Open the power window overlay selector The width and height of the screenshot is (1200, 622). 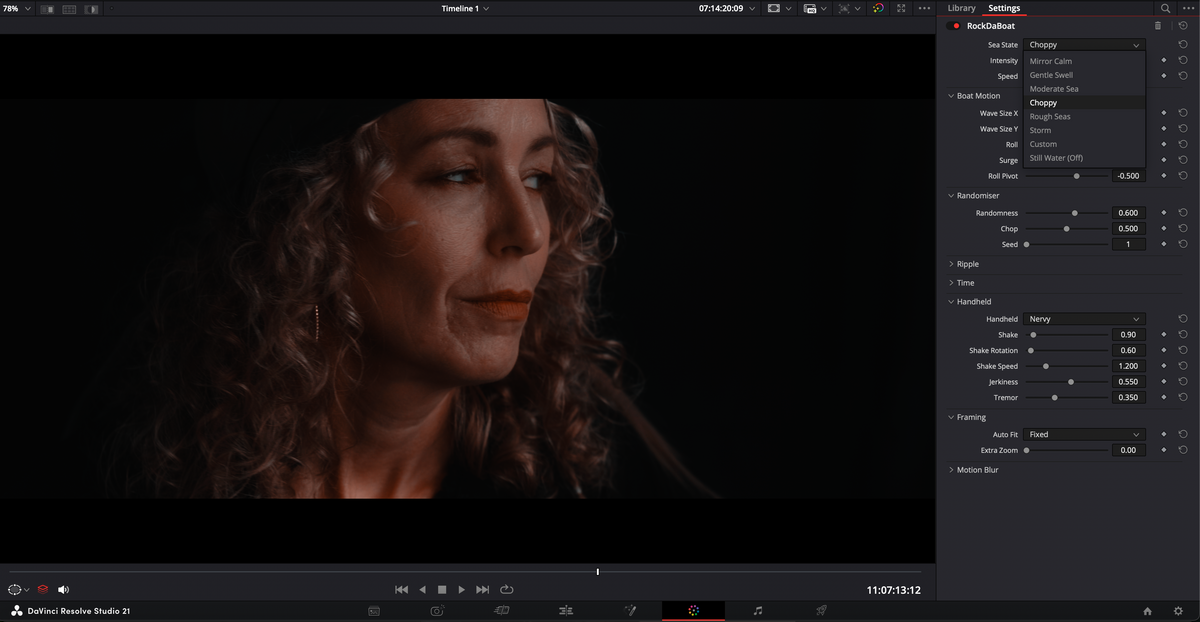click(18, 590)
